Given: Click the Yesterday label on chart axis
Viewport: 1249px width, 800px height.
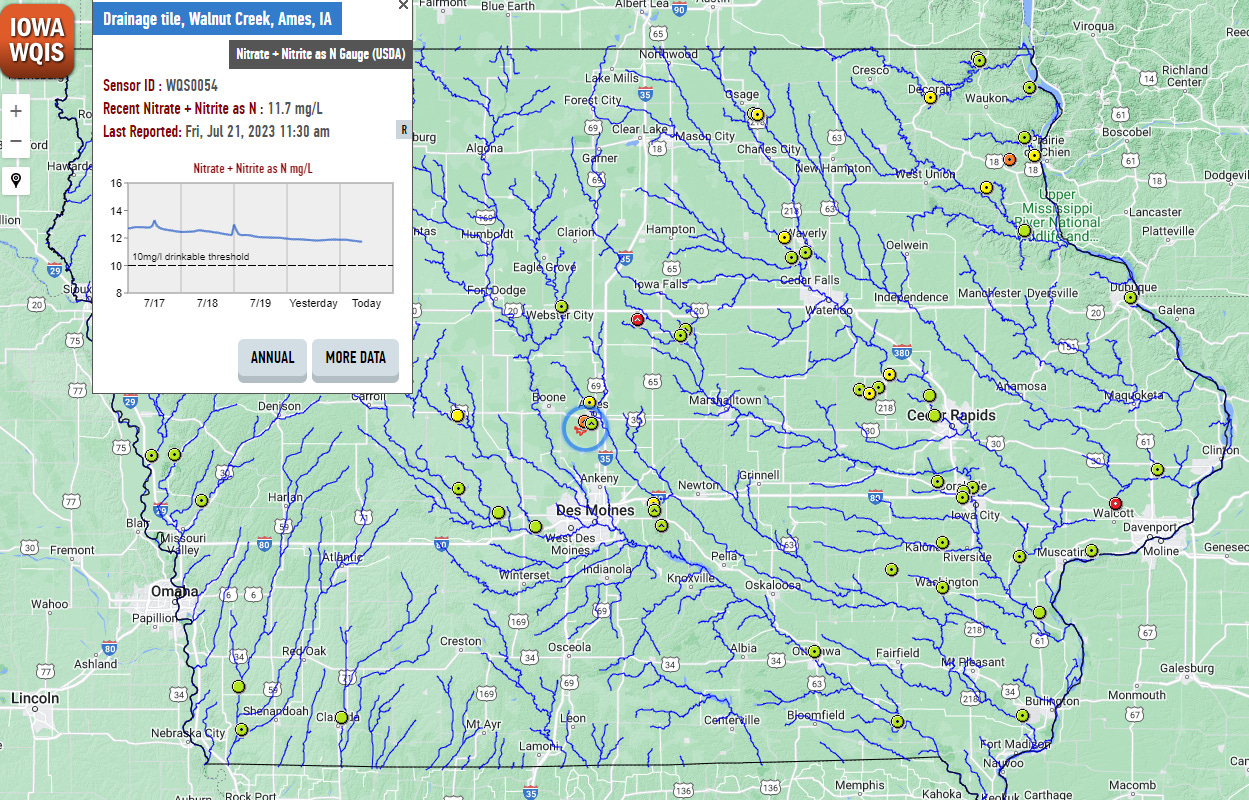Looking at the screenshot, I should point(313,303).
